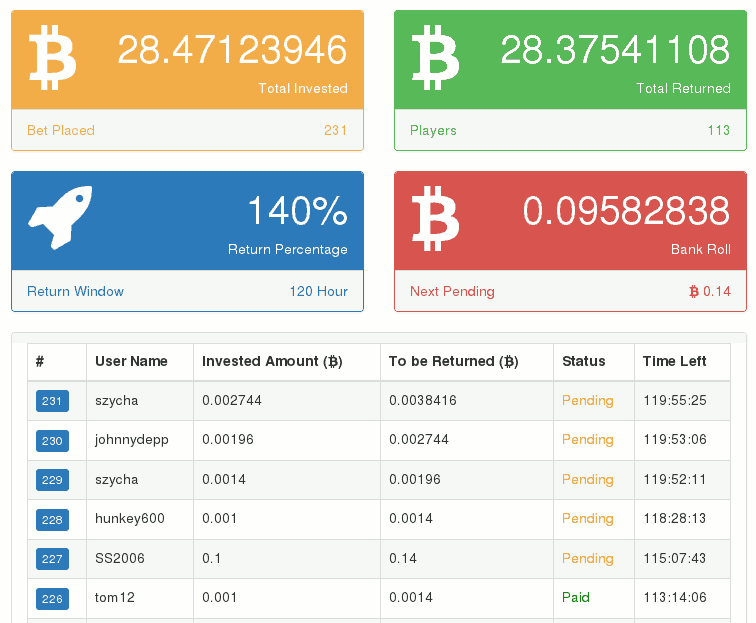Click the 28.47123946 total invested value

pyautogui.click(x=232, y=50)
